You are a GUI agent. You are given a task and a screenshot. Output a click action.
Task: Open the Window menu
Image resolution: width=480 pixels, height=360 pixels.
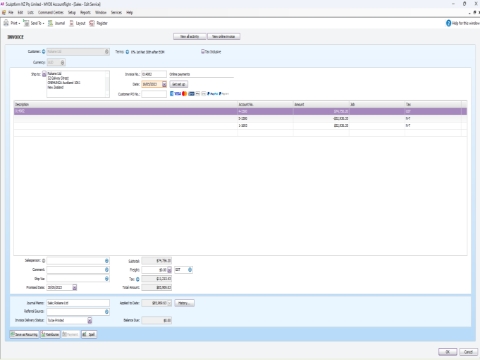point(101,12)
